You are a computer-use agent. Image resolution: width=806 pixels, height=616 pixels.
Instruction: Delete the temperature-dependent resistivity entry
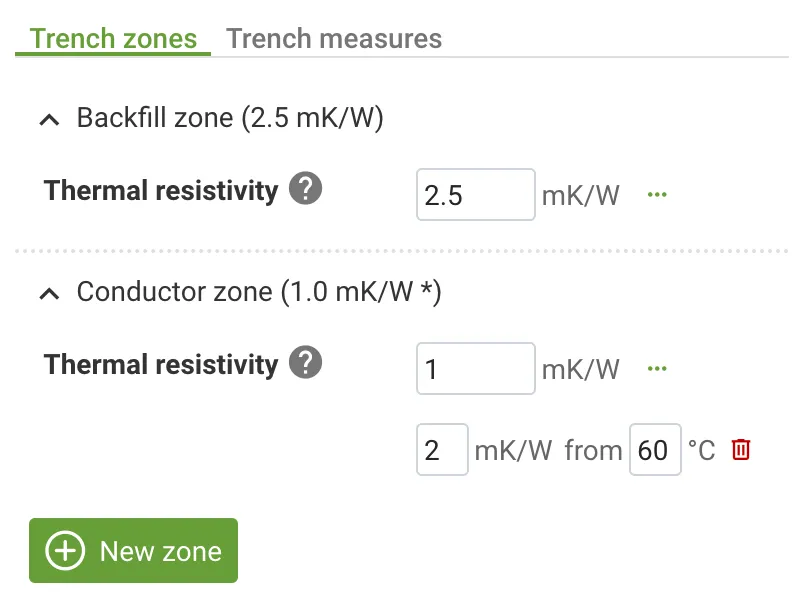click(x=740, y=450)
